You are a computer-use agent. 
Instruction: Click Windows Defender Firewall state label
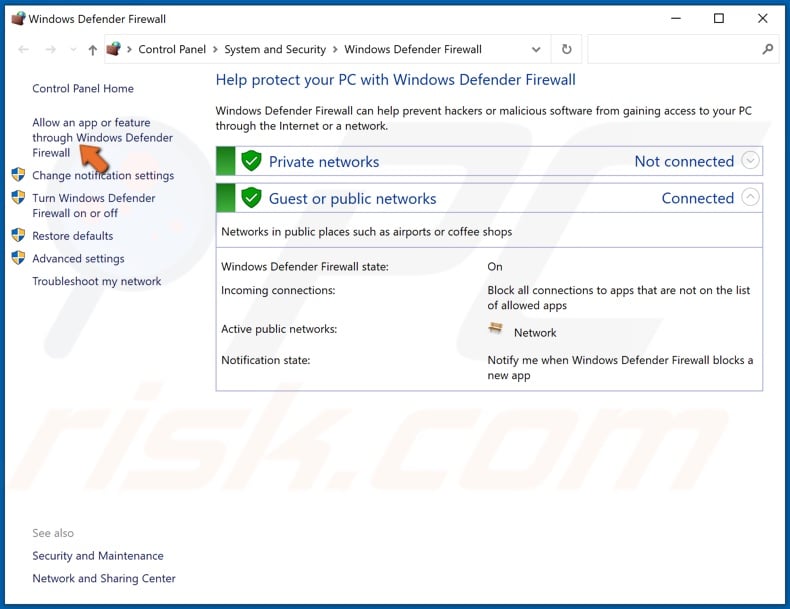point(305,266)
